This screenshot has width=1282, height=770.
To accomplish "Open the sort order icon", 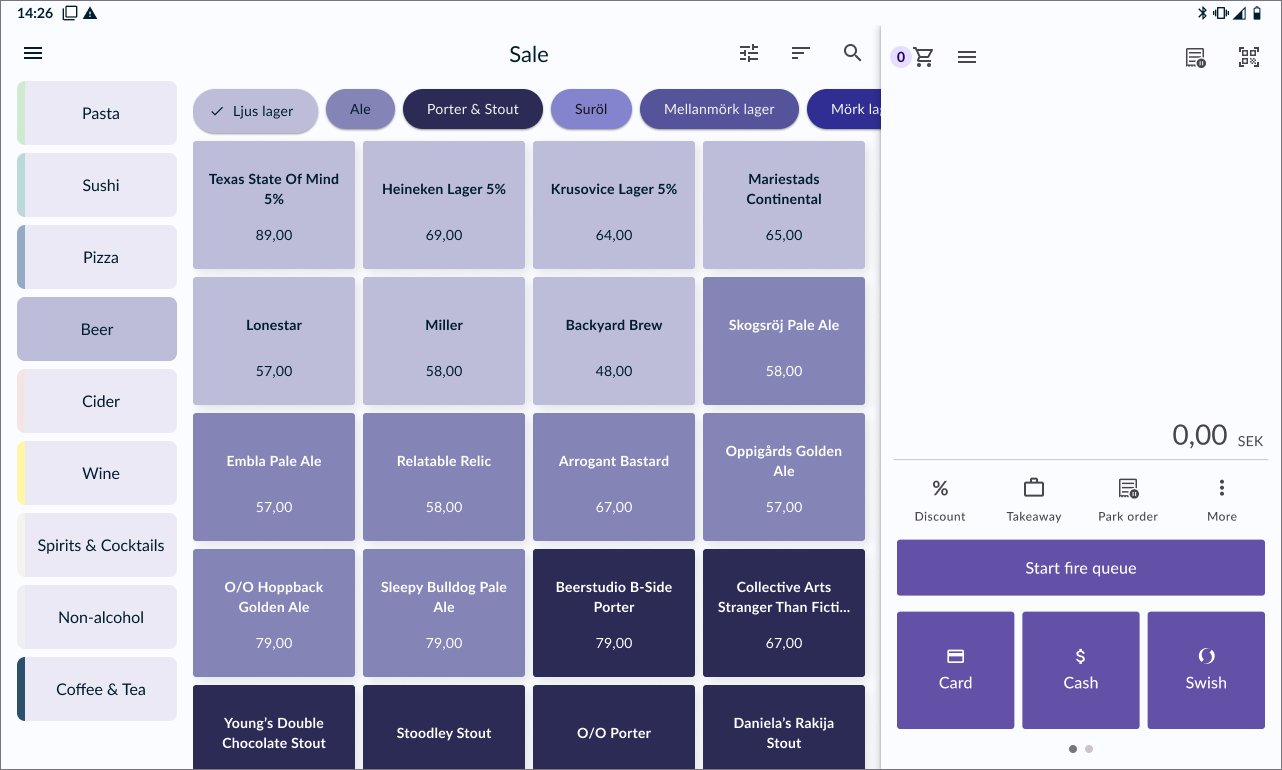I will click(800, 54).
